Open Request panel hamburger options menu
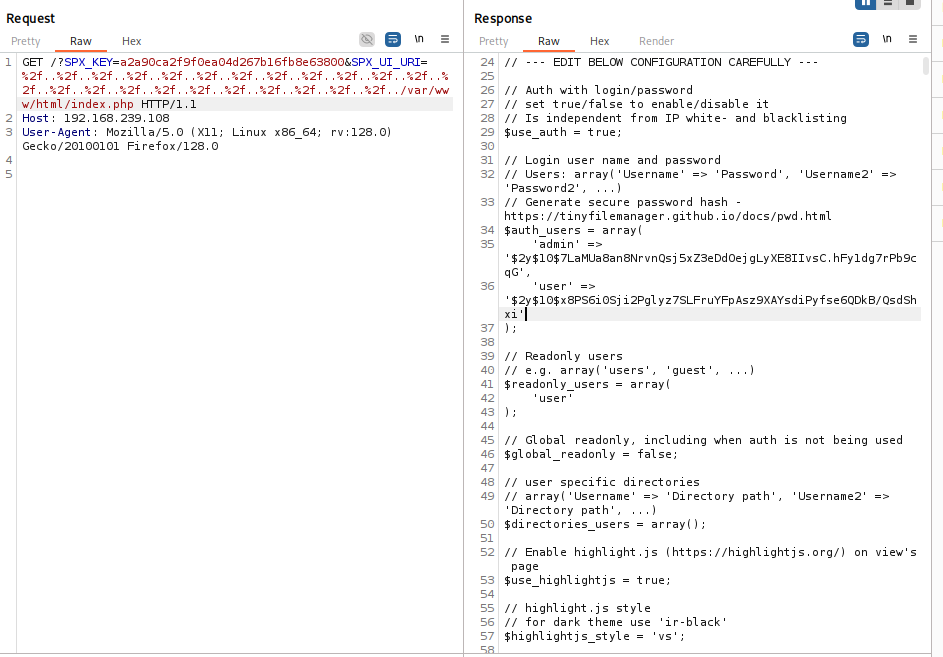 coord(445,40)
